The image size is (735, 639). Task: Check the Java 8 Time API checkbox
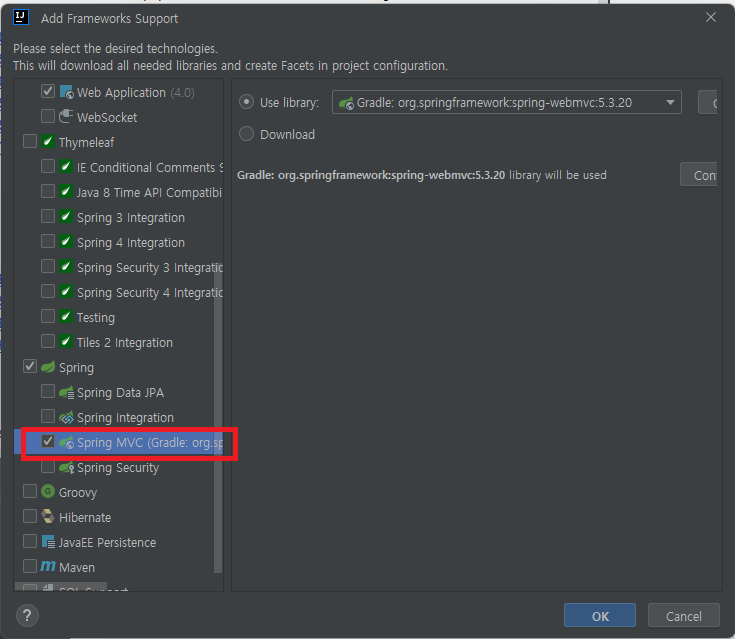(48, 191)
